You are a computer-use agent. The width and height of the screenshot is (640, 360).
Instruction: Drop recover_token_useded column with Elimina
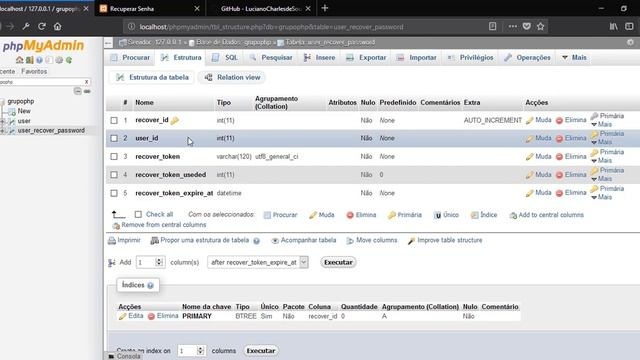coord(571,175)
